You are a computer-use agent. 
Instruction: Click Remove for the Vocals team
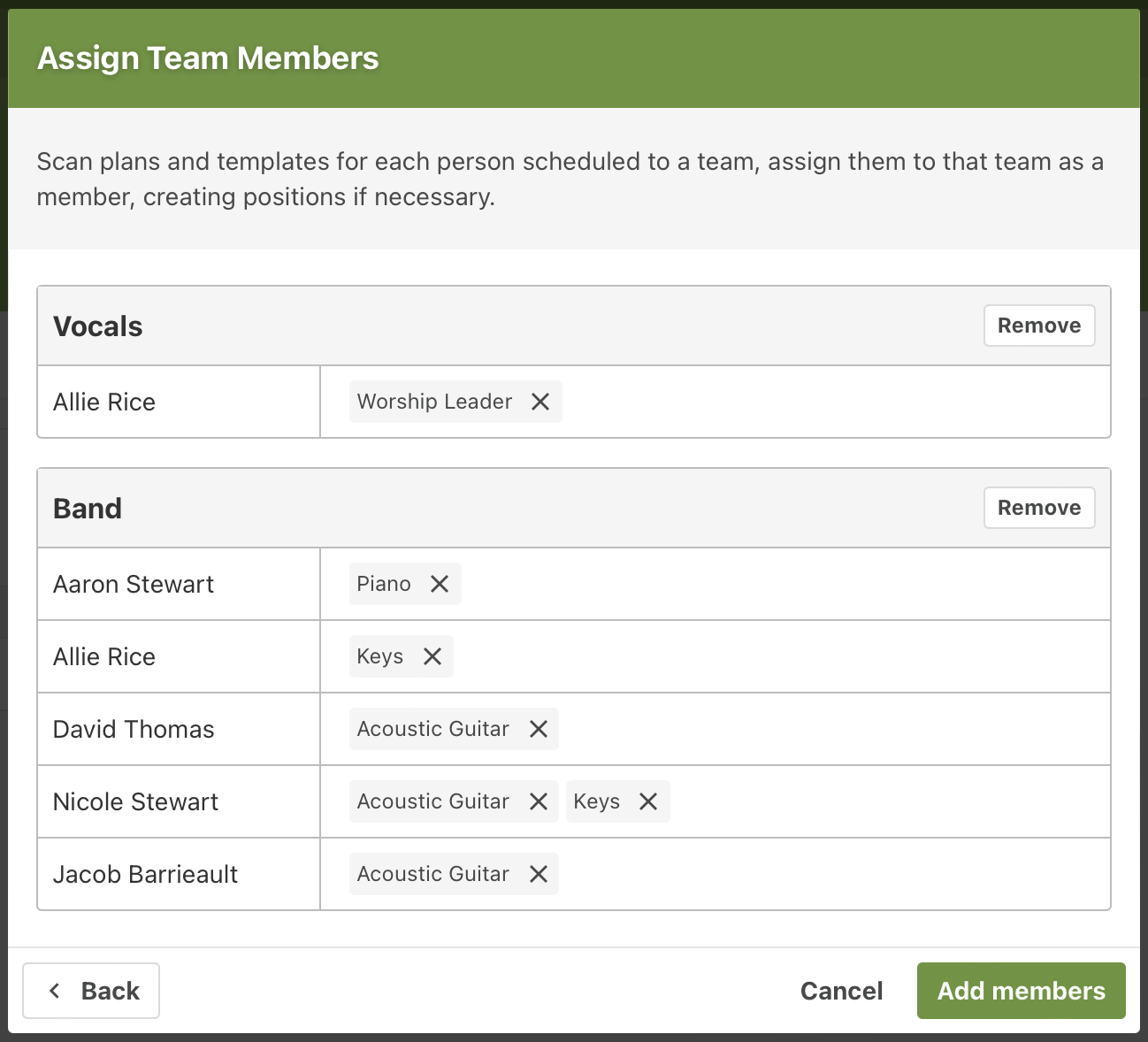pos(1038,326)
